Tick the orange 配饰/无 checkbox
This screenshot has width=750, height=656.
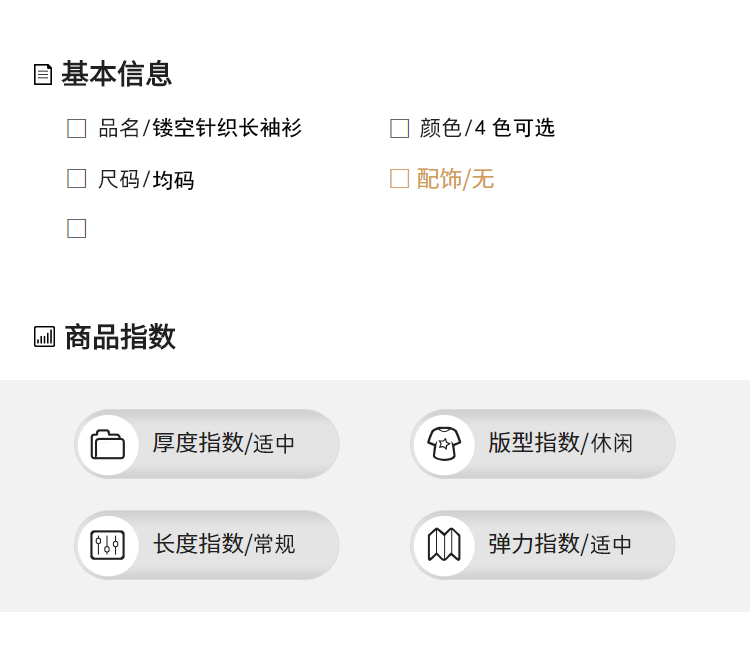pos(399,178)
